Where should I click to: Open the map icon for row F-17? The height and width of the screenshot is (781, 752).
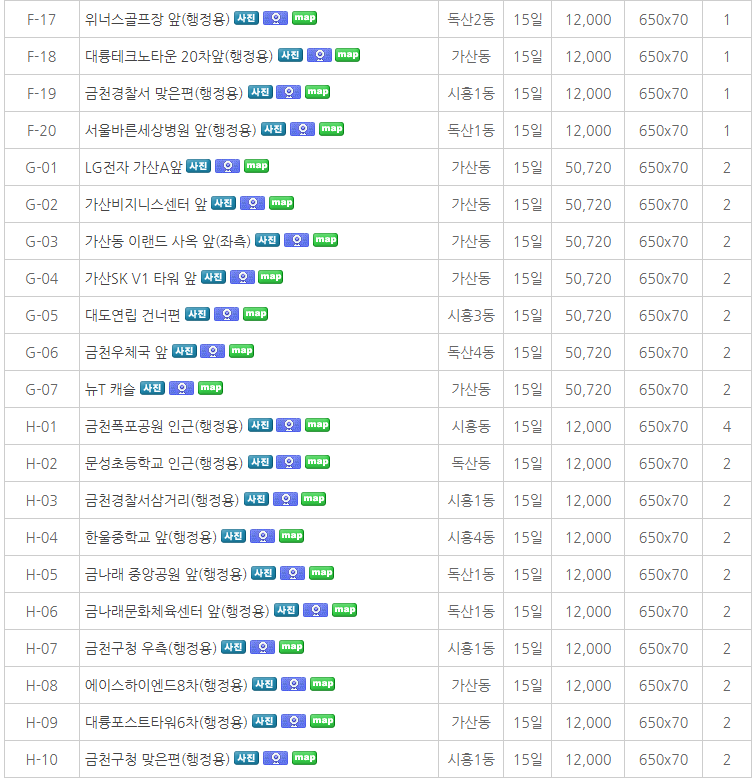tap(304, 18)
